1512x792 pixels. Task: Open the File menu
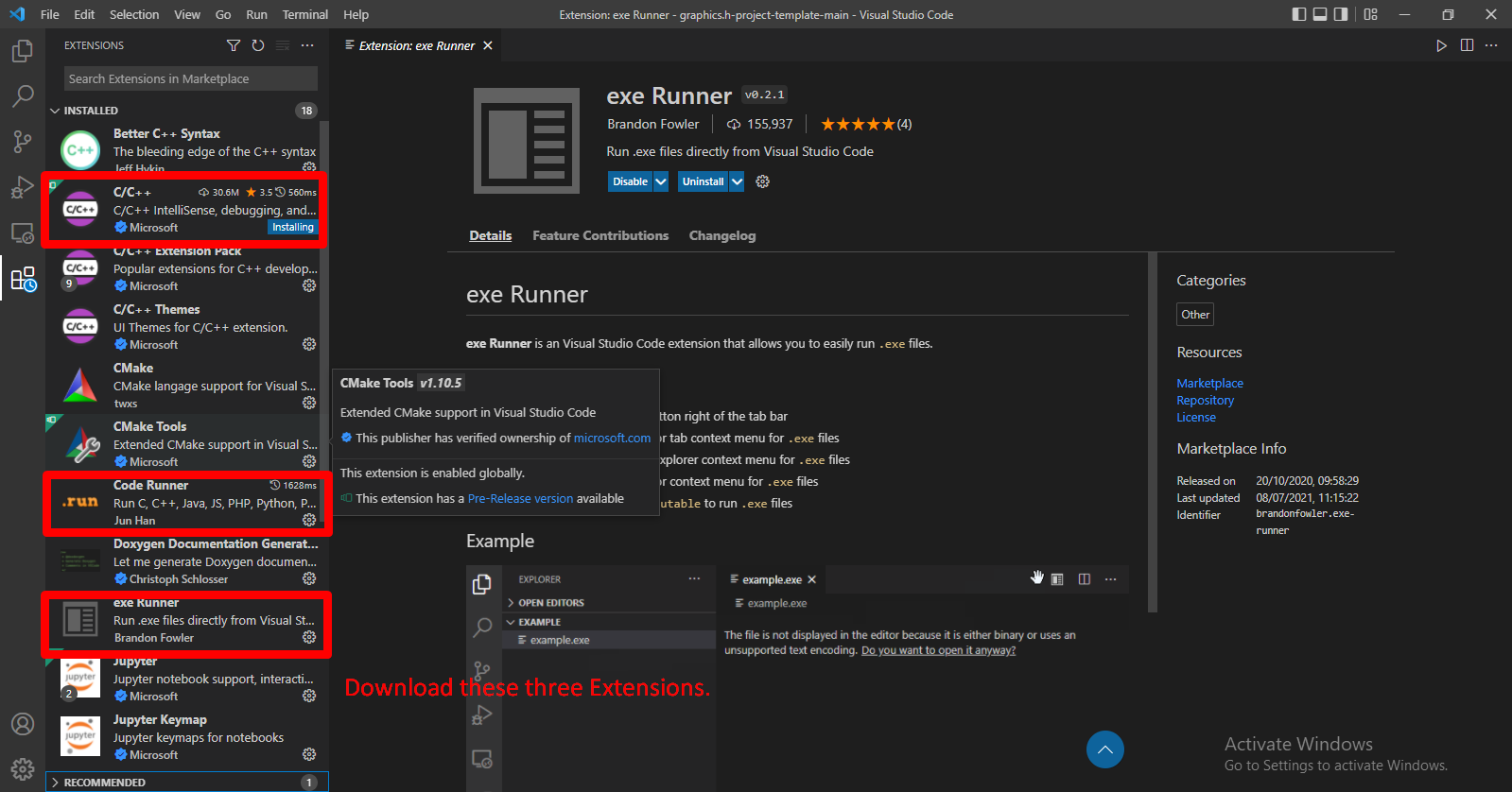click(x=50, y=14)
